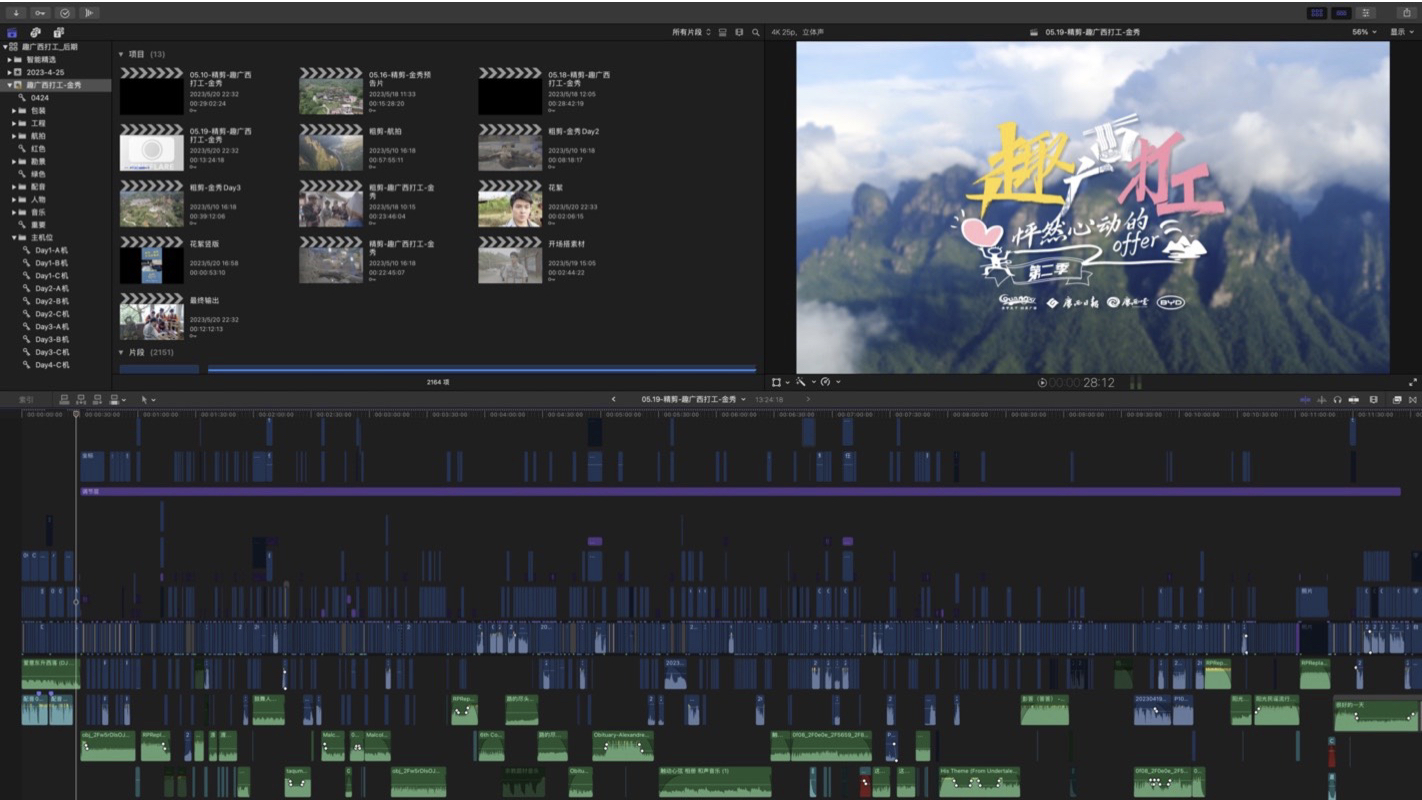1422x800 pixels.
Task: Toggle the timeline panel visibility button
Action: point(1341,13)
